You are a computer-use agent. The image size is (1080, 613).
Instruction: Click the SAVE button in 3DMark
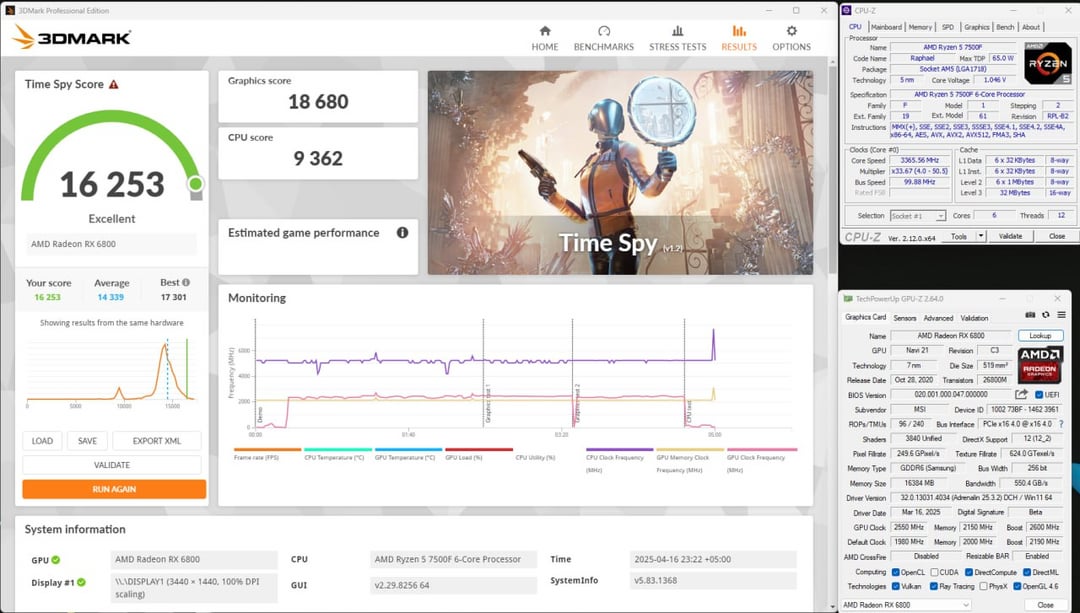(x=87, y=441)
